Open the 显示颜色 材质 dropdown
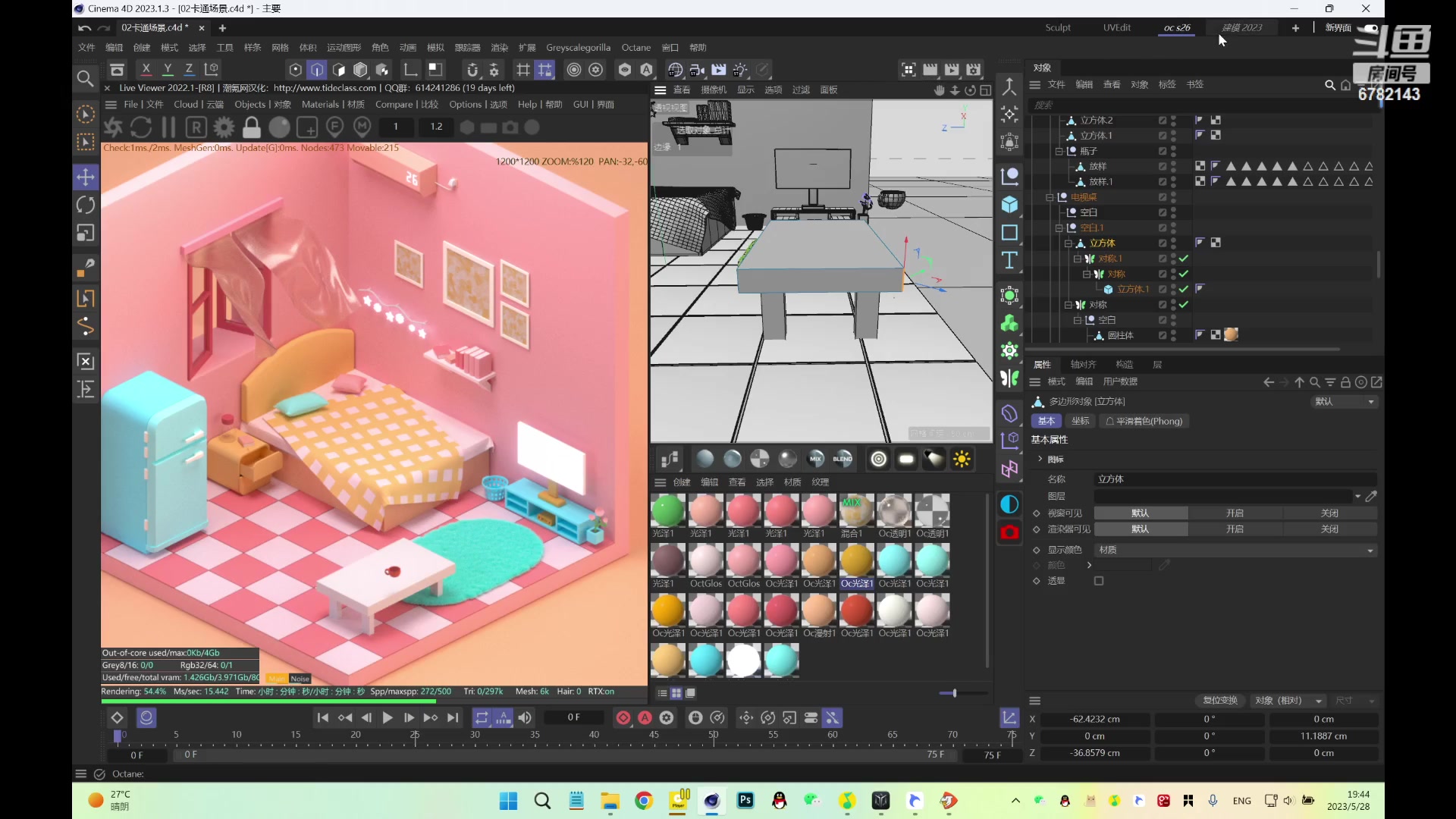1456x819 pixels. click(1235, 550)
